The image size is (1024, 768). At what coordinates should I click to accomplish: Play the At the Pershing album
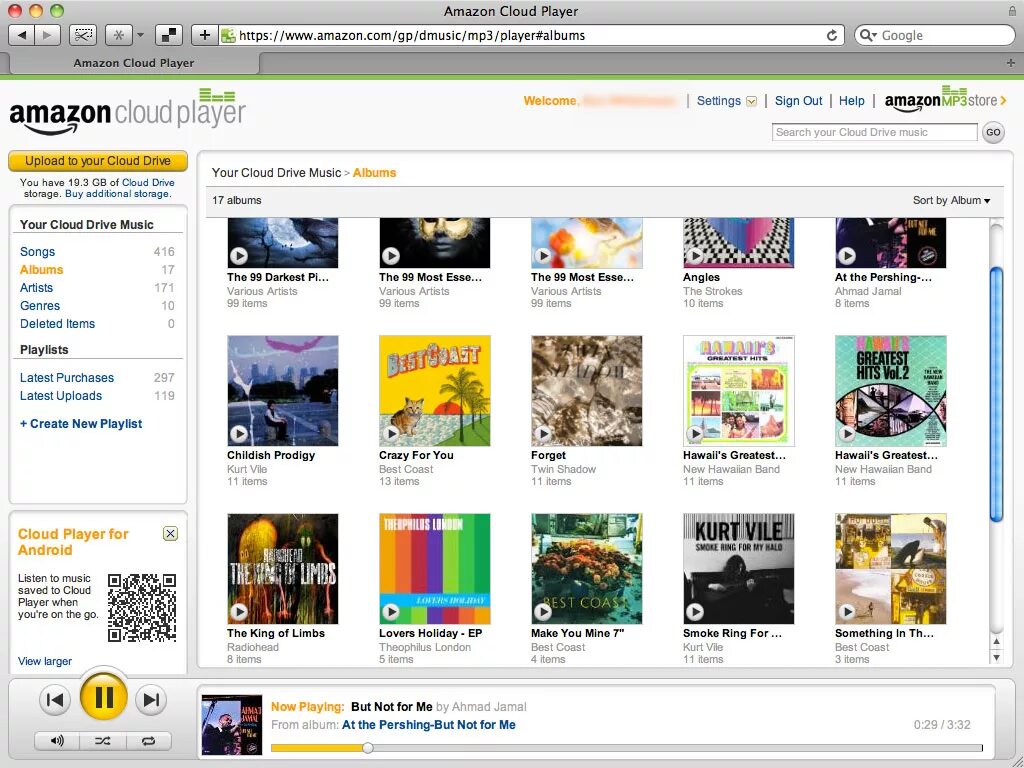click(847, 256)
